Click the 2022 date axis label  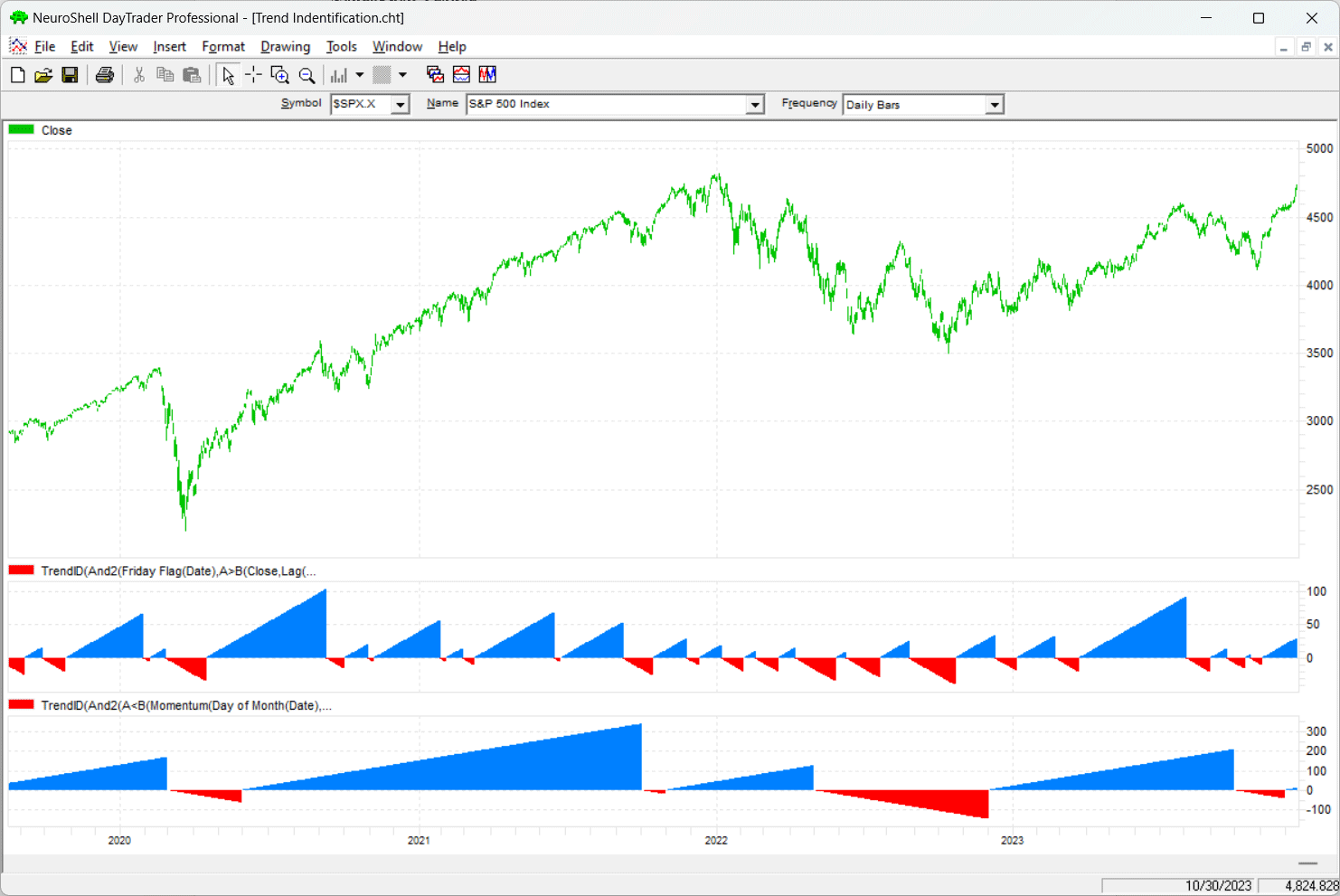[716, 840]
